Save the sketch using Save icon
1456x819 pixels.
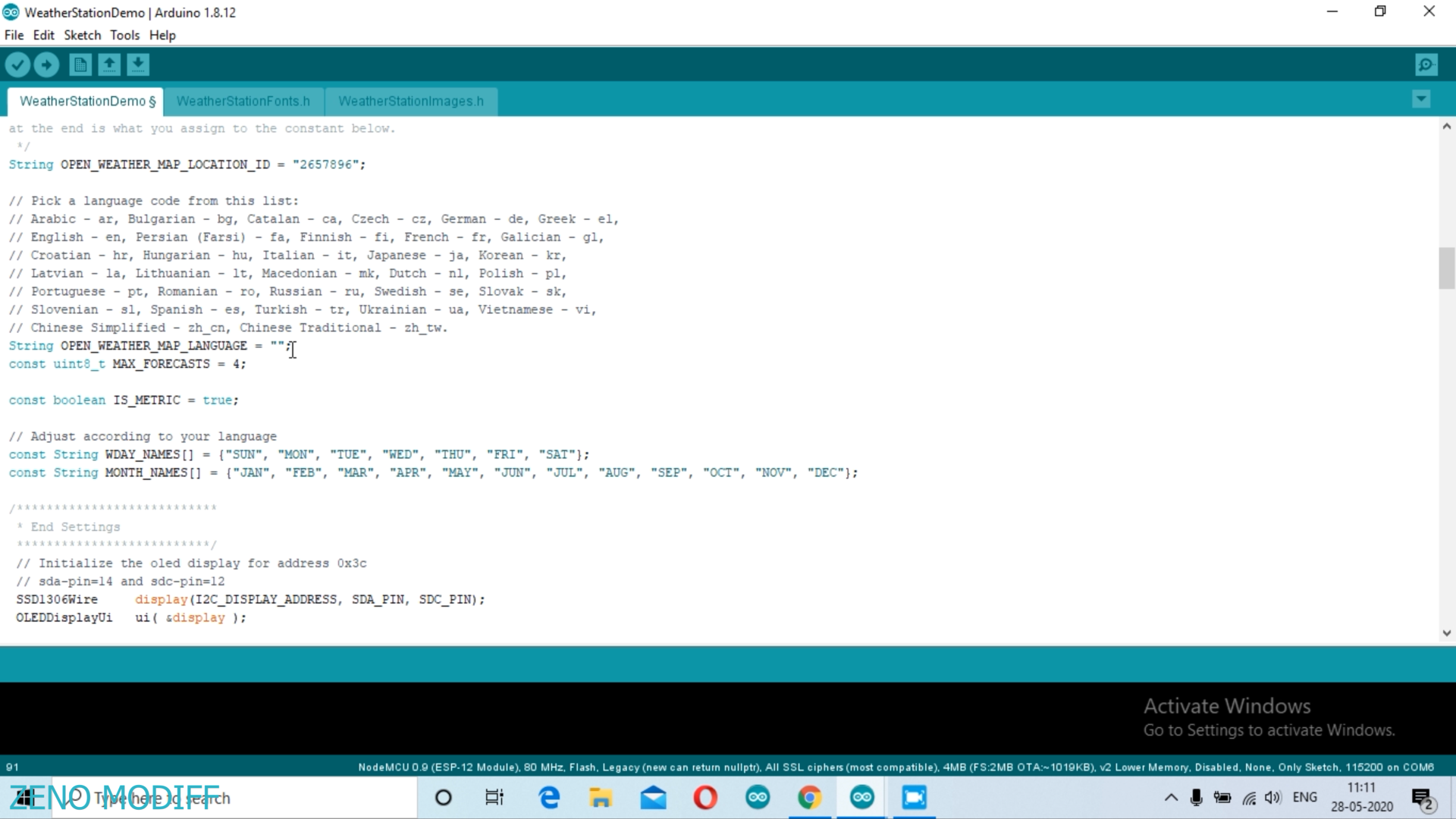pos(138,64)
